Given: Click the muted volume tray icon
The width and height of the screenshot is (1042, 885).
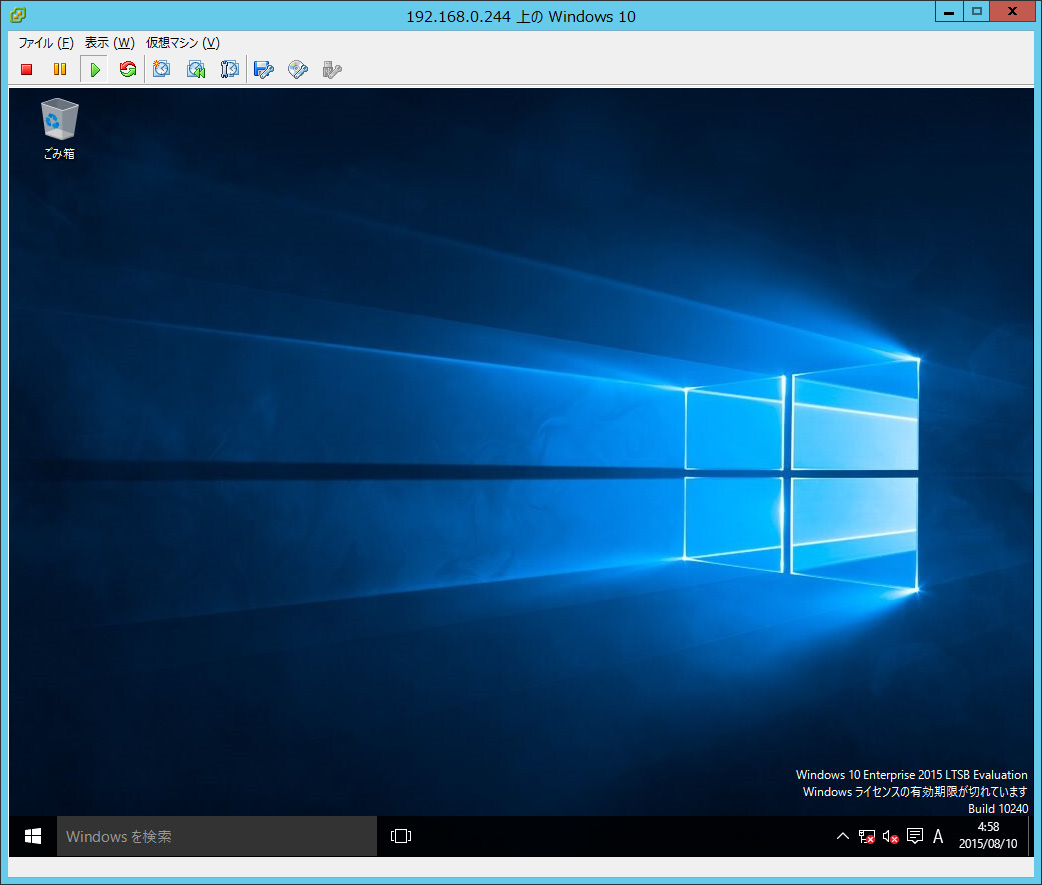Looking at the screenshot, I should click(890, 836).
